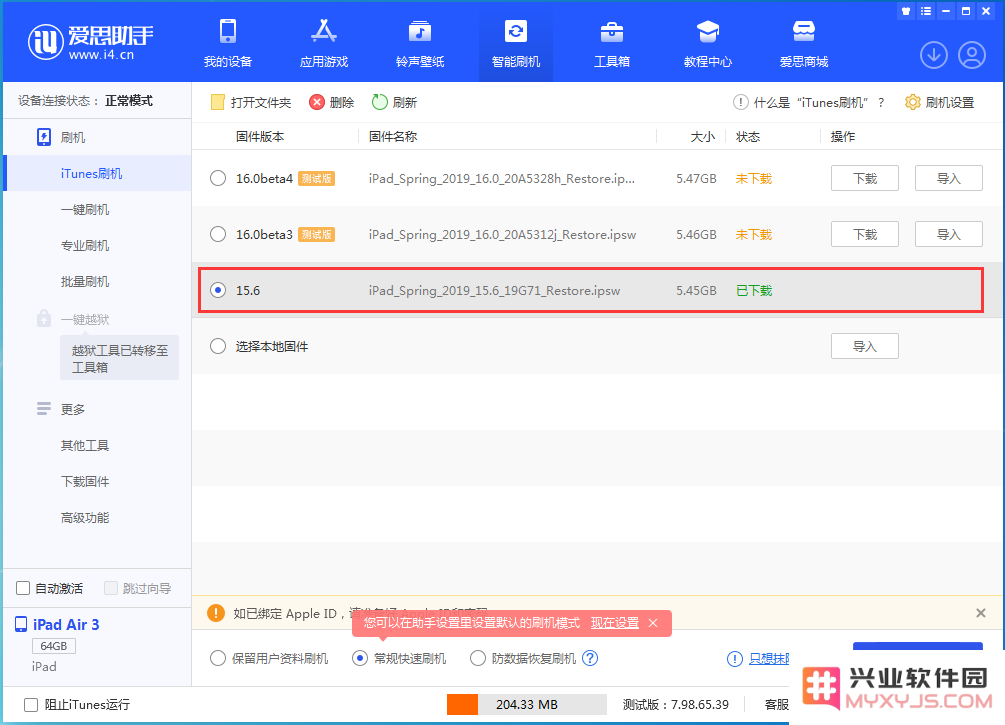Select the 16.0beta3 firmware radio button
This screenshot has height=725, width=1005.
[x=218, y=234]
